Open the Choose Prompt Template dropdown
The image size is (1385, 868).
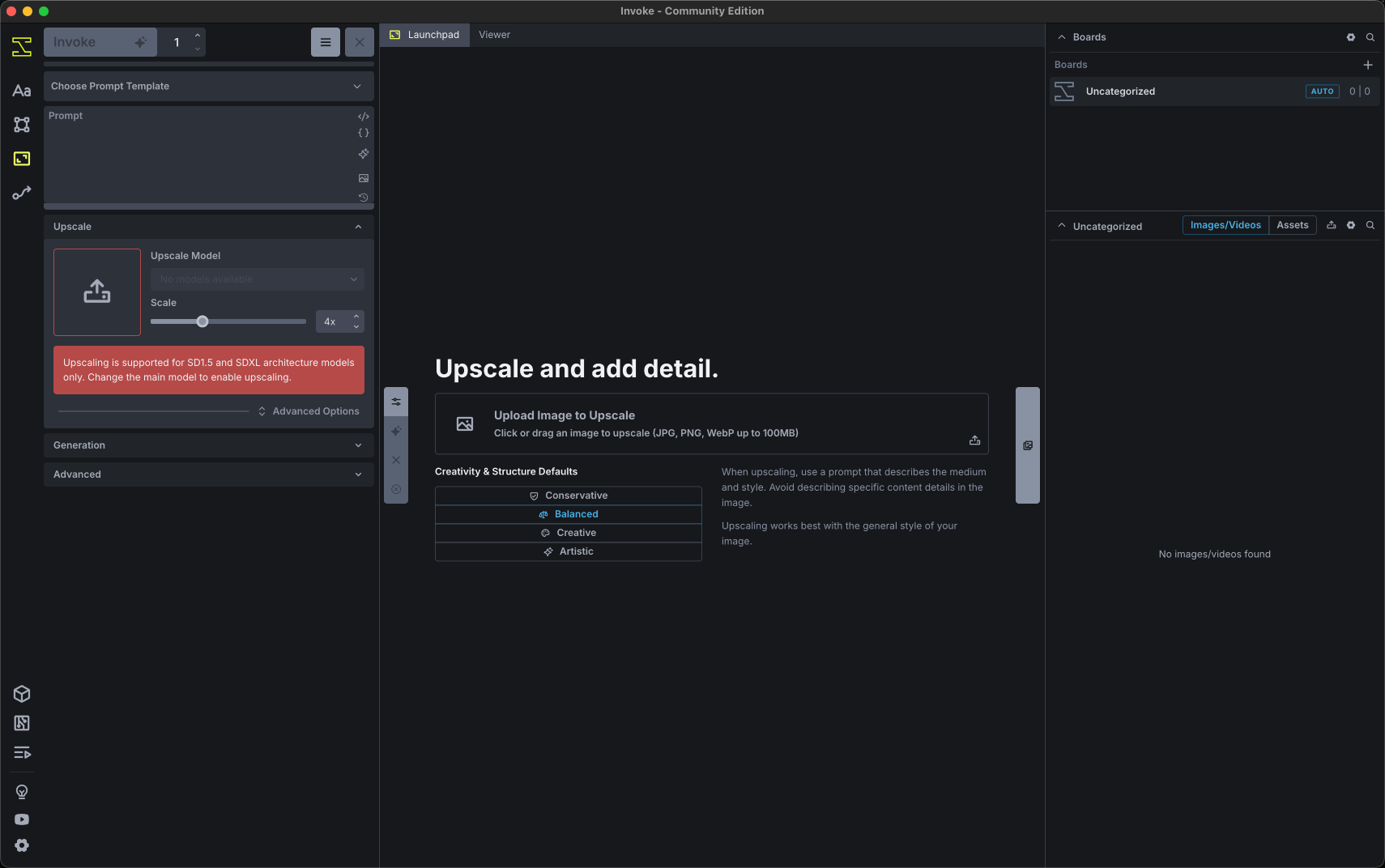209,86
